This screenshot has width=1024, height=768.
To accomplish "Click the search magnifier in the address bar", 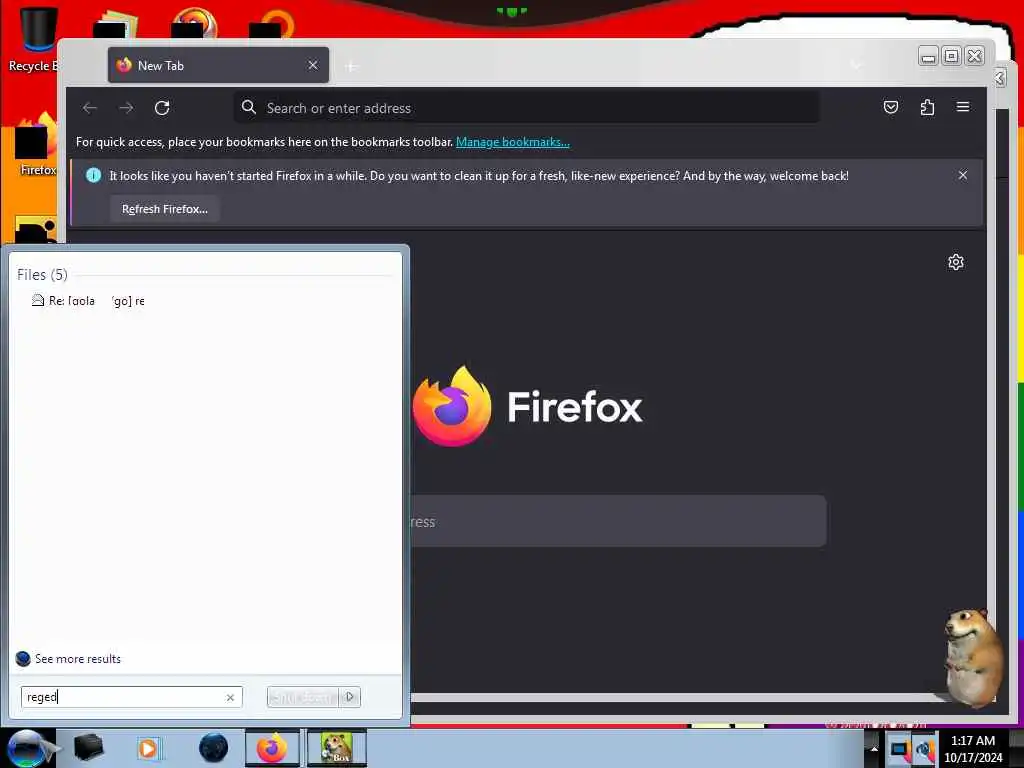I will click(x=249, y=107).
